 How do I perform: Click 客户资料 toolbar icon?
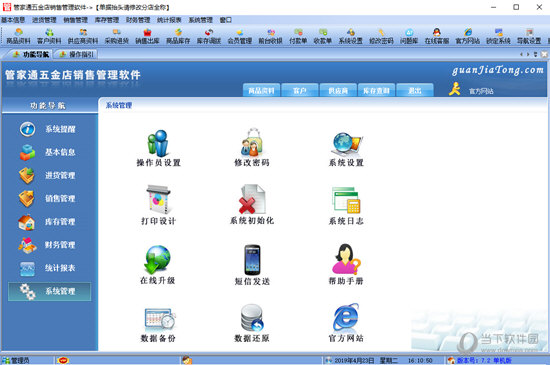[49, 37]
